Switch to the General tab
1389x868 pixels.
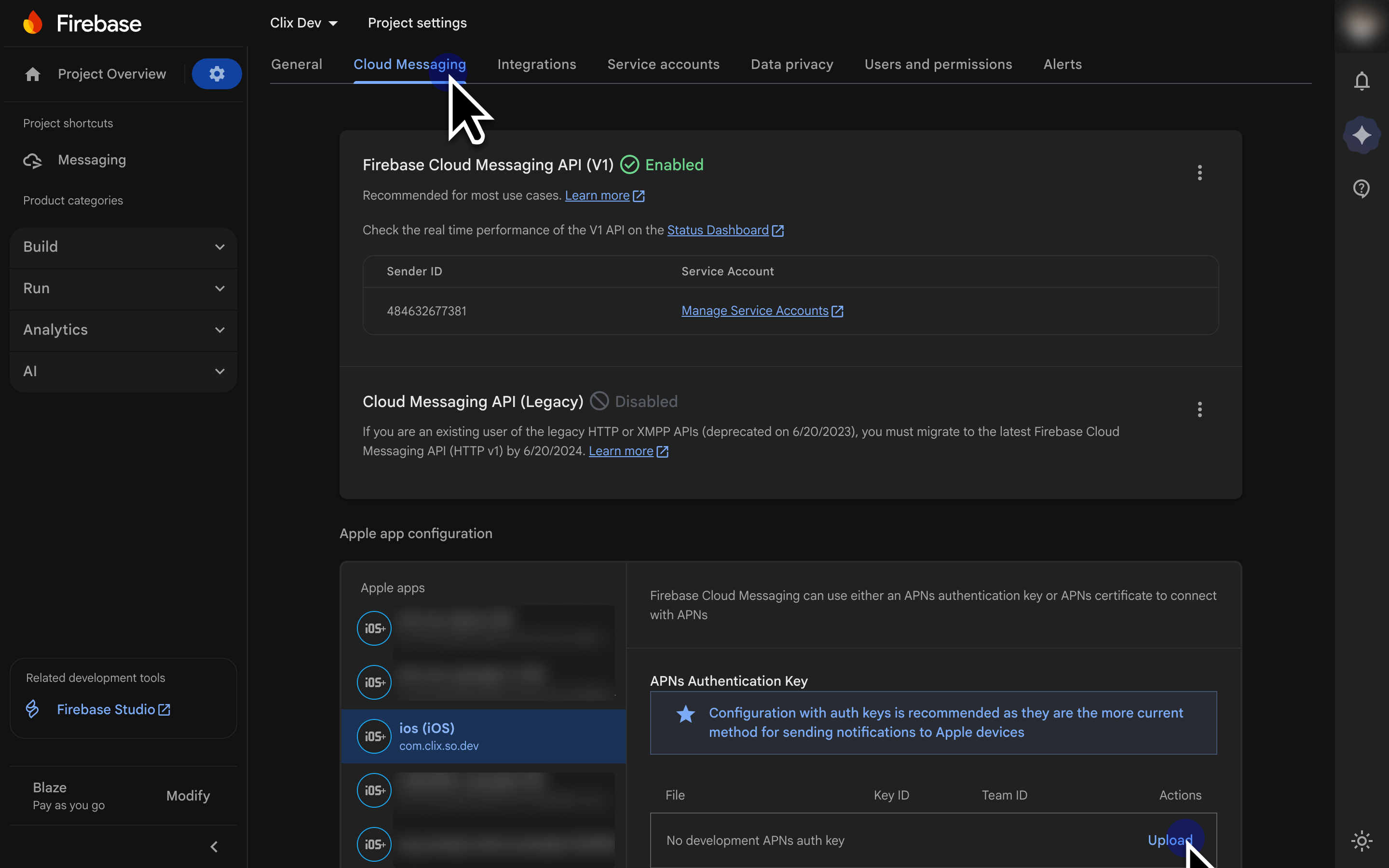click(x=297, y=64)
